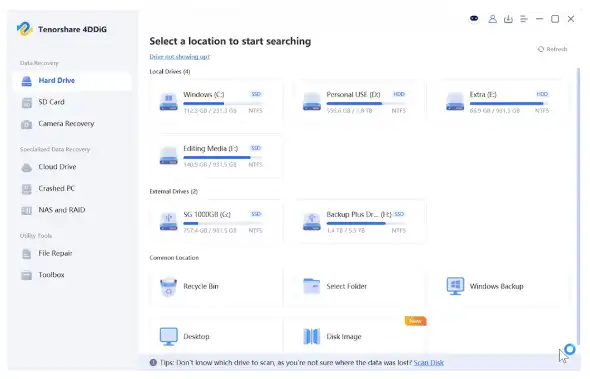Viewport: 590px width, 379px height.
Task: Click the mask-shaped icon in title bar
Action: [474, 18]
